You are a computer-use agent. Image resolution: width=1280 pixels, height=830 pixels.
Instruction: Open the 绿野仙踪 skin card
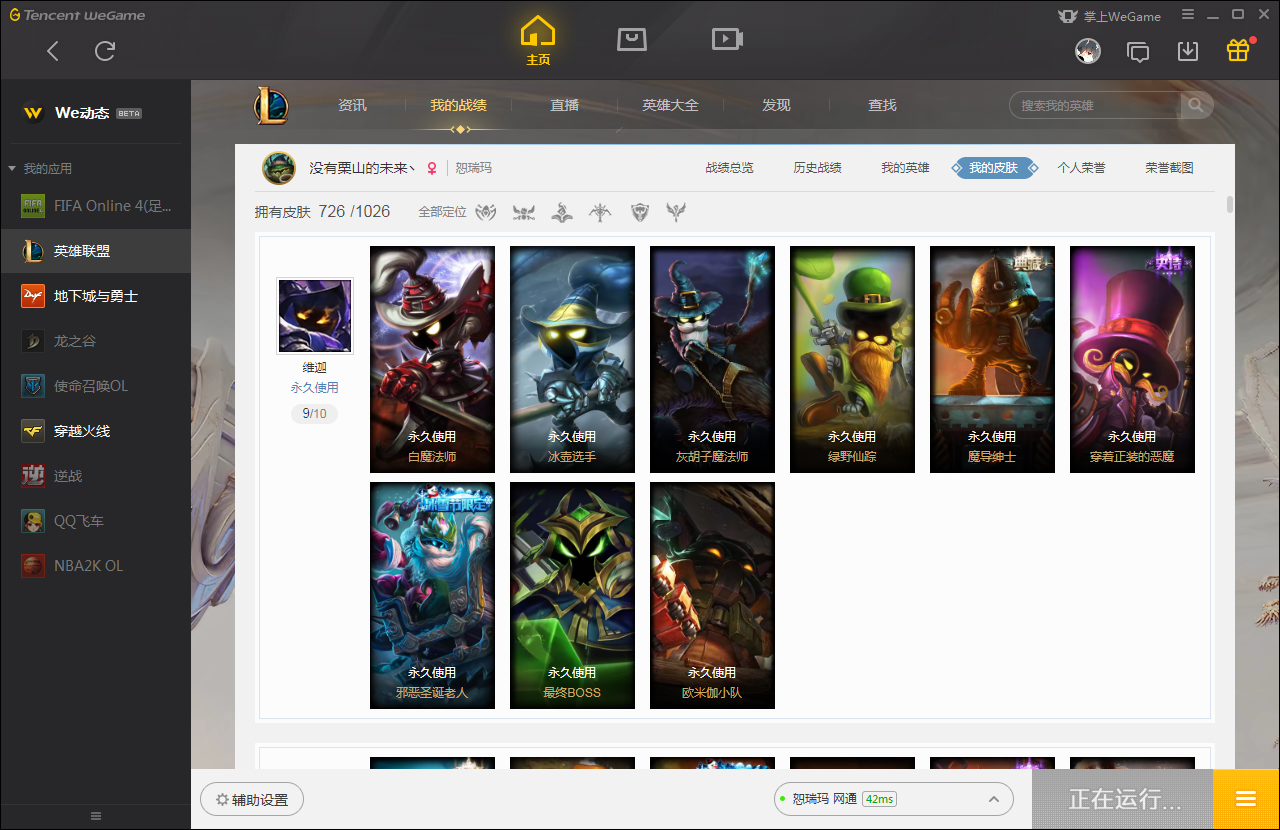852,359
